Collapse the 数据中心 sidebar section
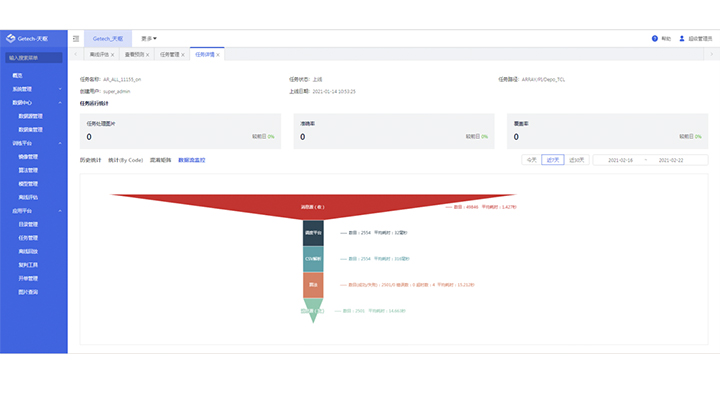 (60, 102)
